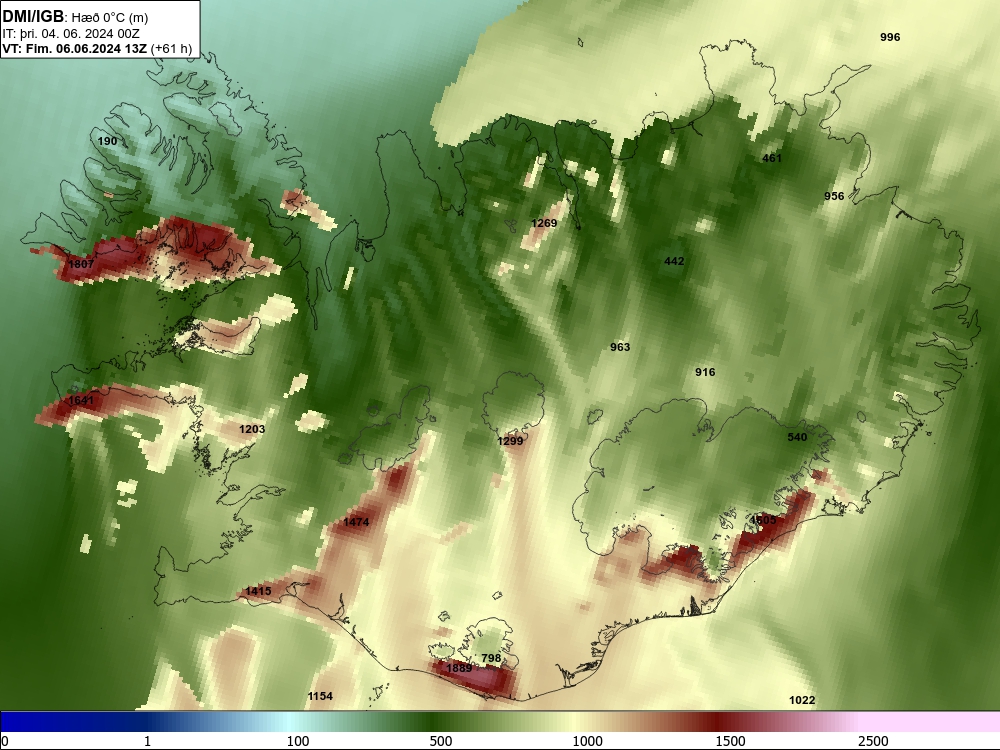Click the 1415 value on the map
Viewport: 1000px width, 750px height.
pos(258,591)
